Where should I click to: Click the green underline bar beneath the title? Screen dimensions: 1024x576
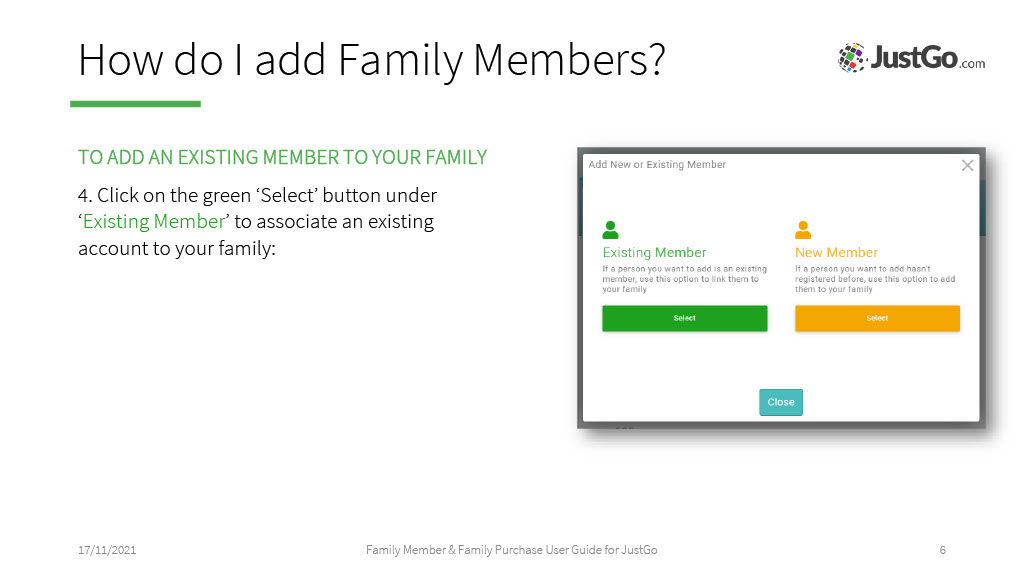pos(135,104)
